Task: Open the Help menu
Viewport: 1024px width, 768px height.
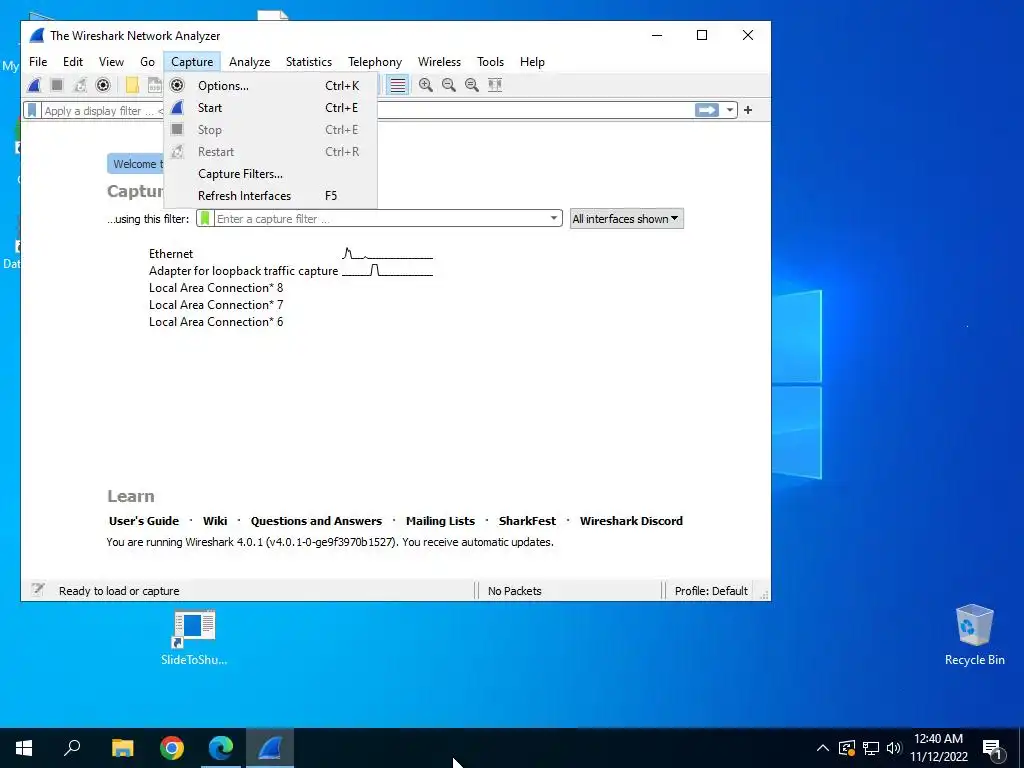Action: [x=532, y=61]
